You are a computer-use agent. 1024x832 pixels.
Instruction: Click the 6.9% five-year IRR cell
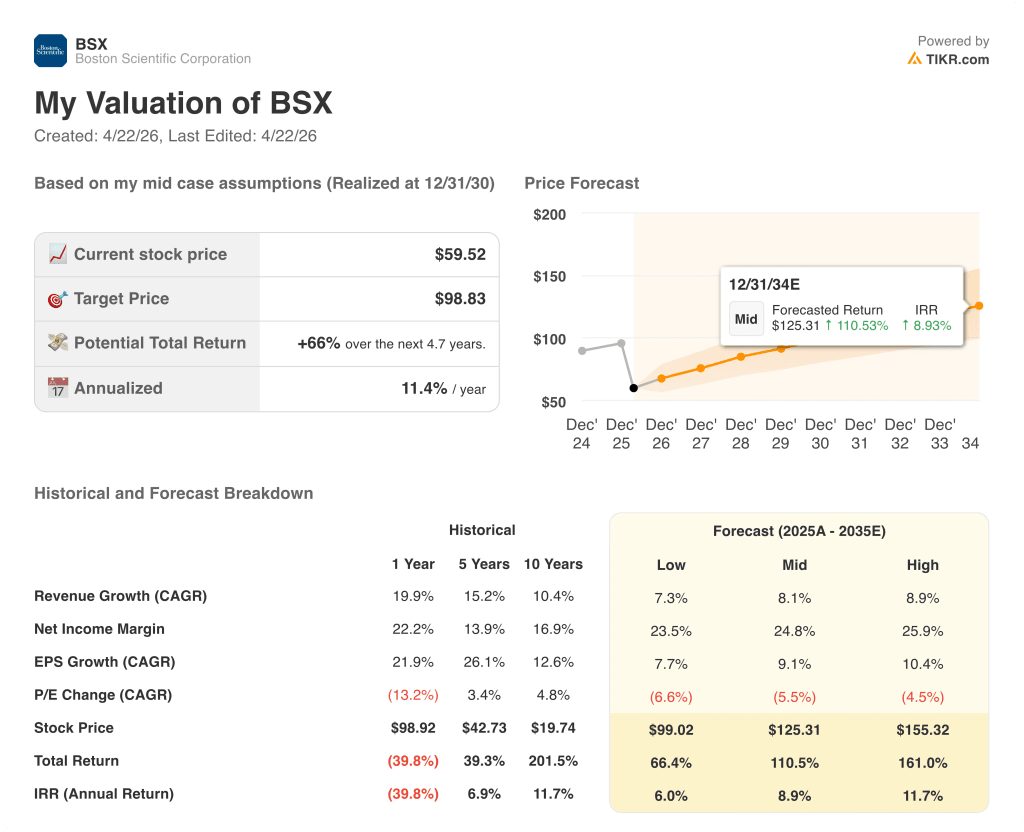[484, 793]
